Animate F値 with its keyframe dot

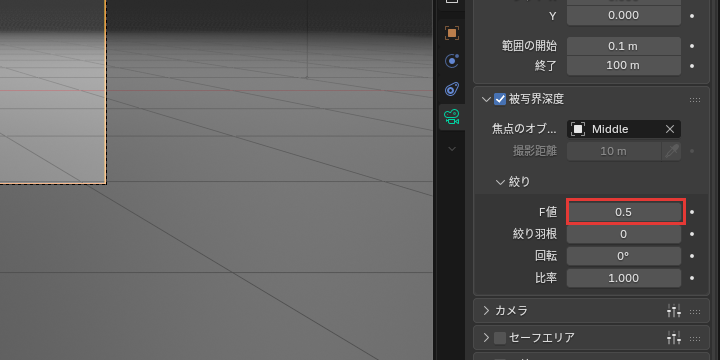692,212
